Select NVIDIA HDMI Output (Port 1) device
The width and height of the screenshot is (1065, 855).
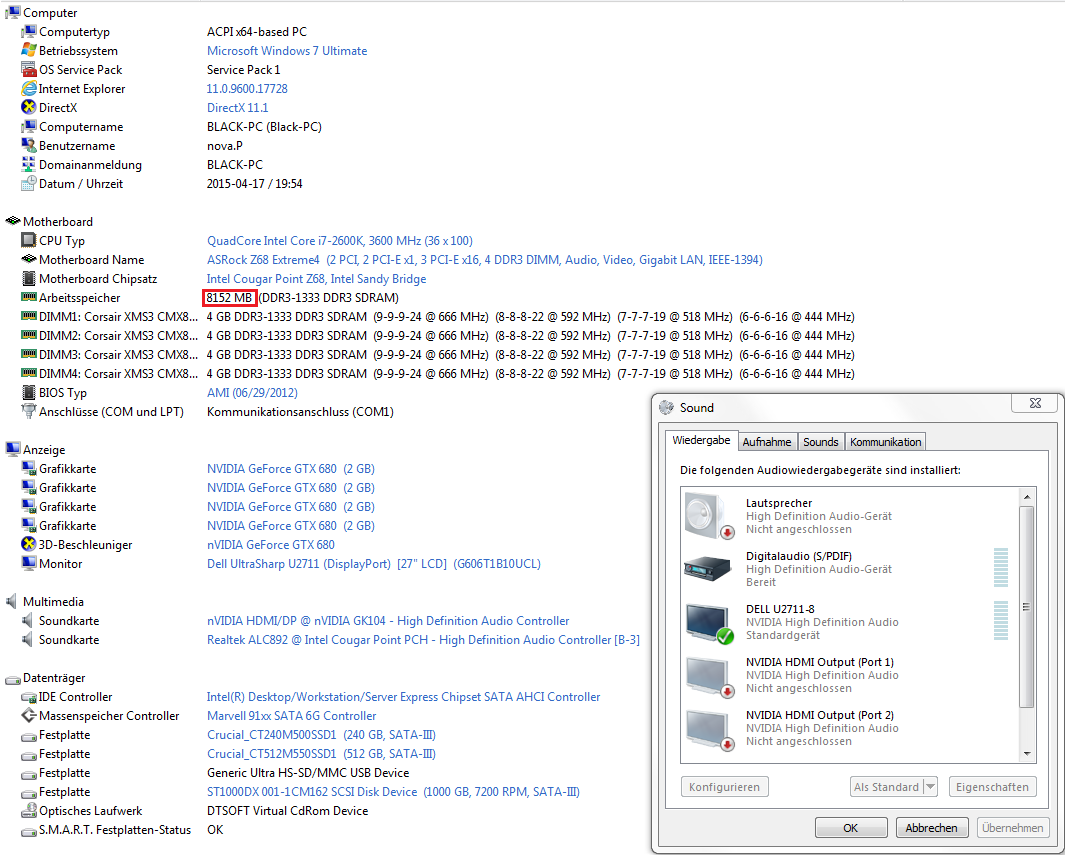tap(849, 675)
